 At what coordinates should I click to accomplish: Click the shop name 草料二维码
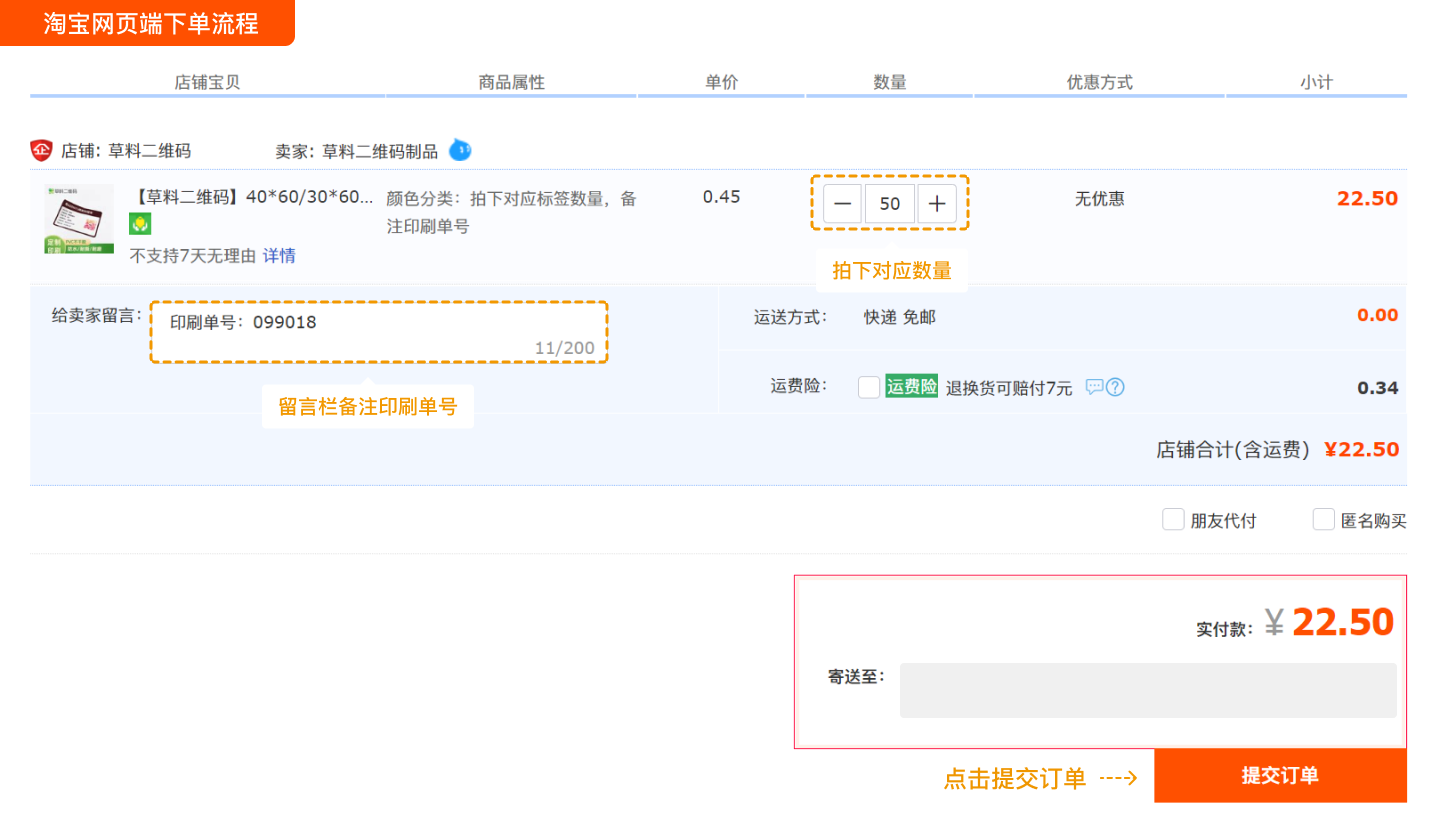pyautogui.click(x=150, y=151)
